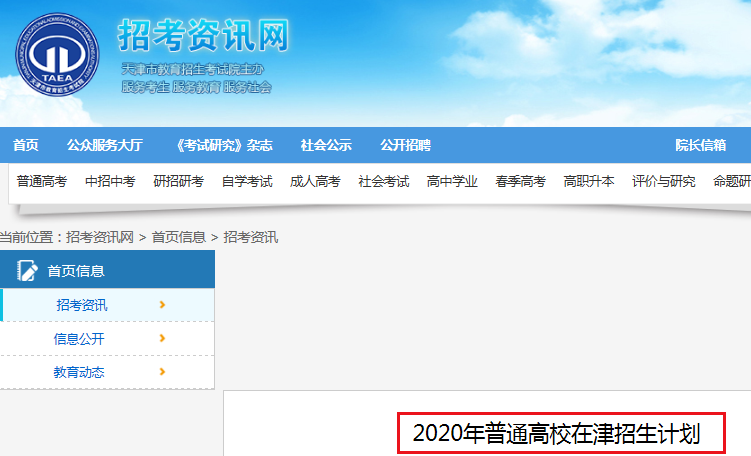Image resolution: width=751 pixels, height=456 pixels.
Task: Select 春季高考 sub-navigation tab
Action: pos(521,182)
